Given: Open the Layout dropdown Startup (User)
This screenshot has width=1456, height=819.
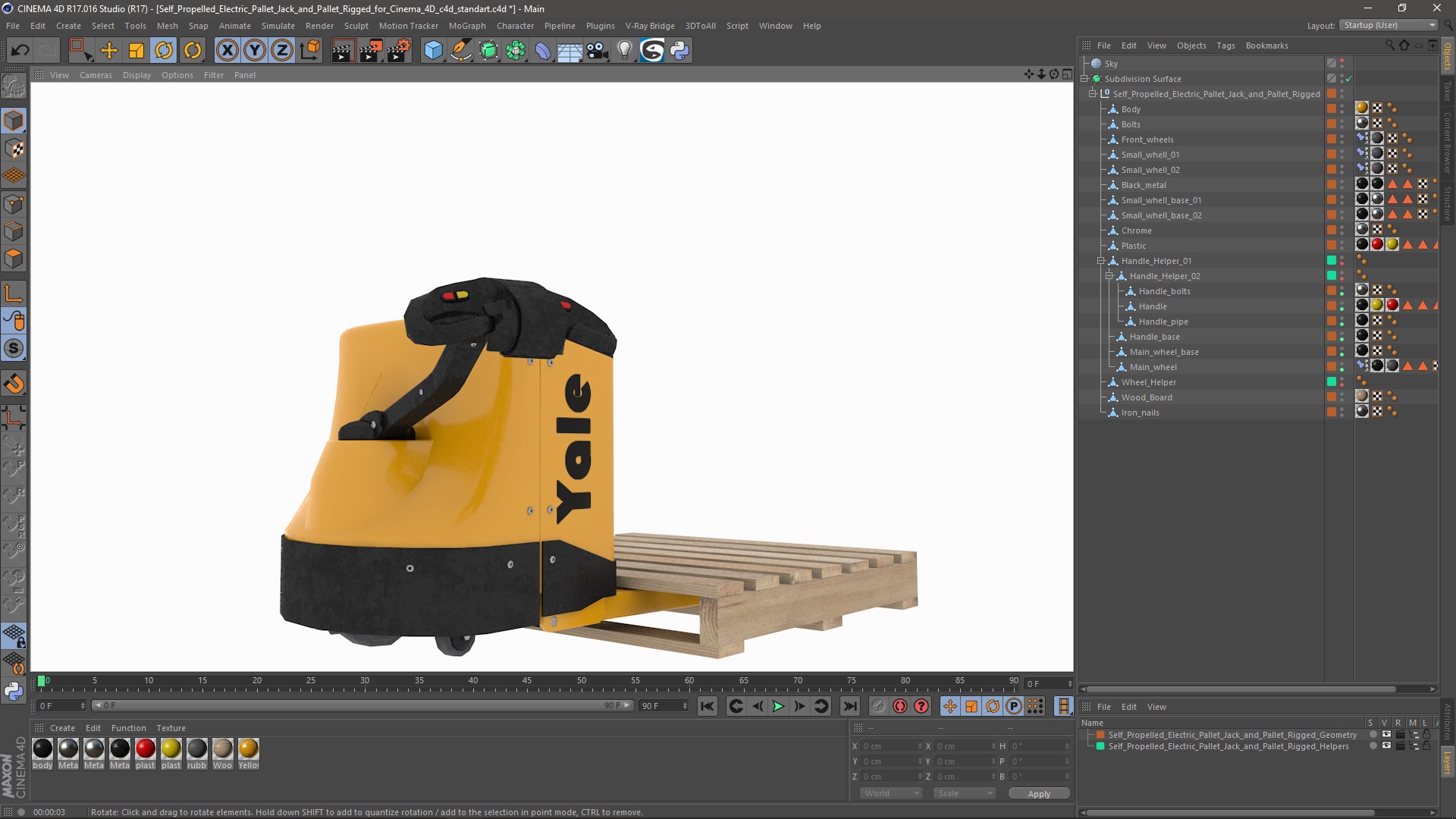Looking at the screenshot, I should 1388,25.
